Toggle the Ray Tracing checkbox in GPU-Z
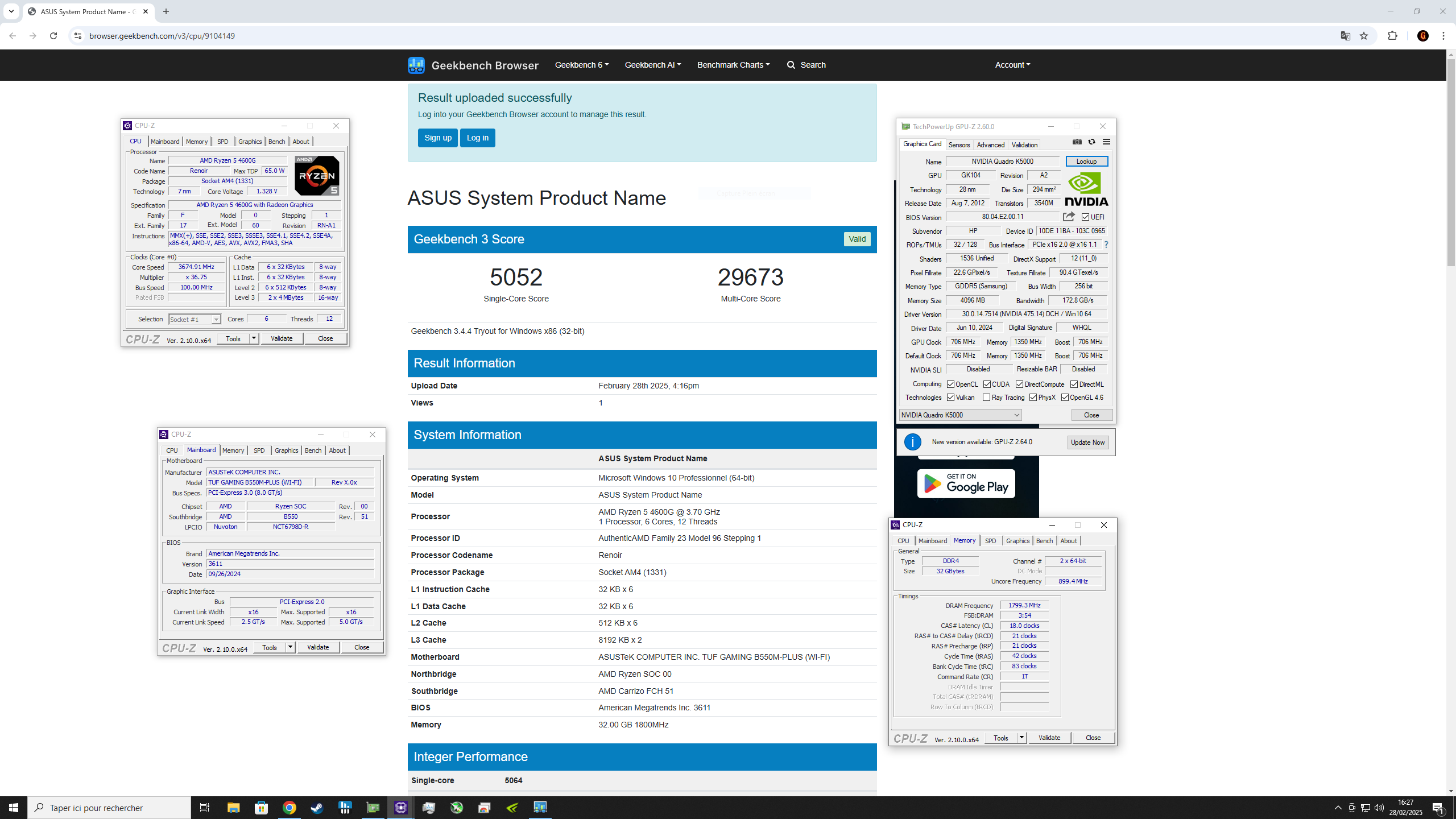 tap(986, 398)
